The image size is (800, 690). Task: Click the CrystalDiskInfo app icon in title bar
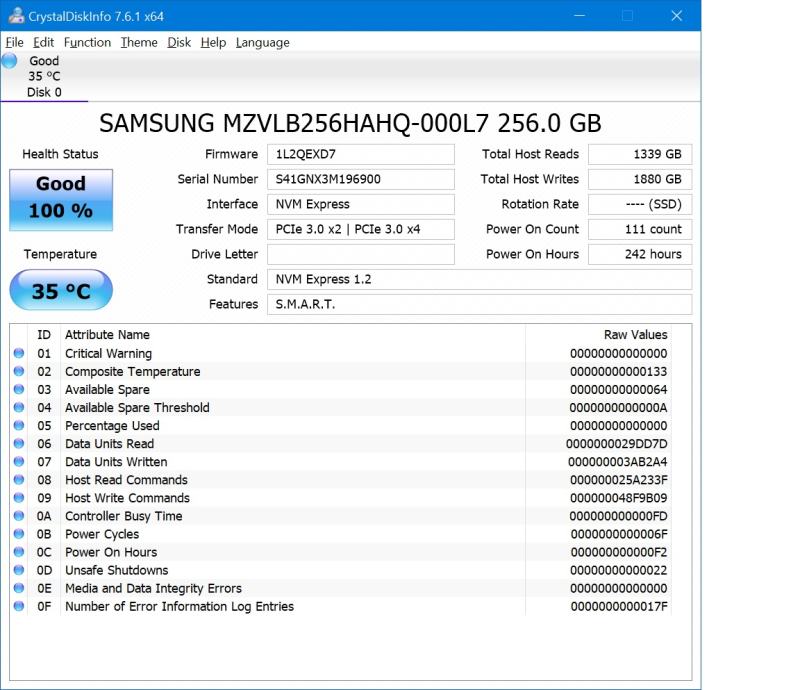(15, 15)
